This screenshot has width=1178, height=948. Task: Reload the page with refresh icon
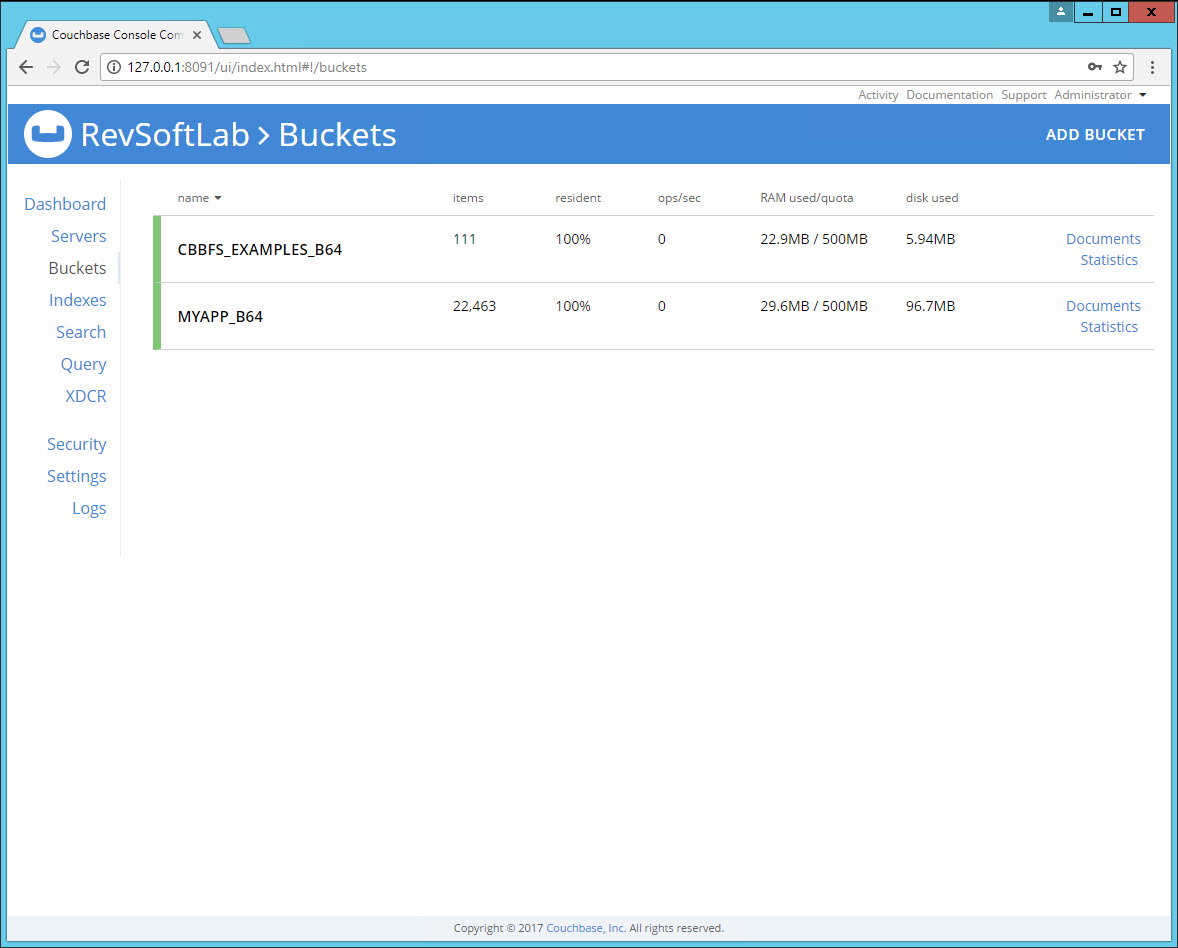(82, 67)
